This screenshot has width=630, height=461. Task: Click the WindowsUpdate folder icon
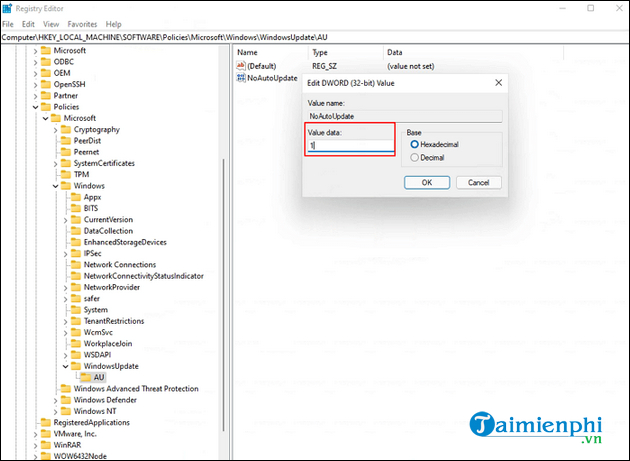[76, 366]
